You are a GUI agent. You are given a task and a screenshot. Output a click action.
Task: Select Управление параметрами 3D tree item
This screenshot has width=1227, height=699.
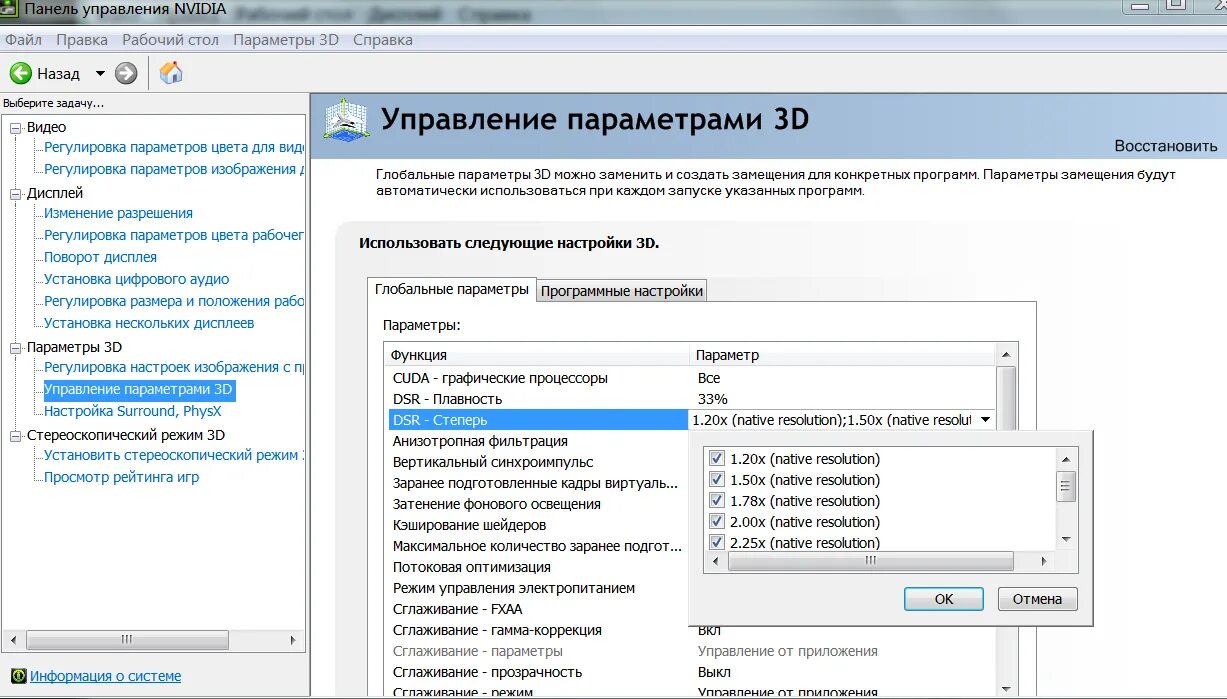click(x=138, y=389)
